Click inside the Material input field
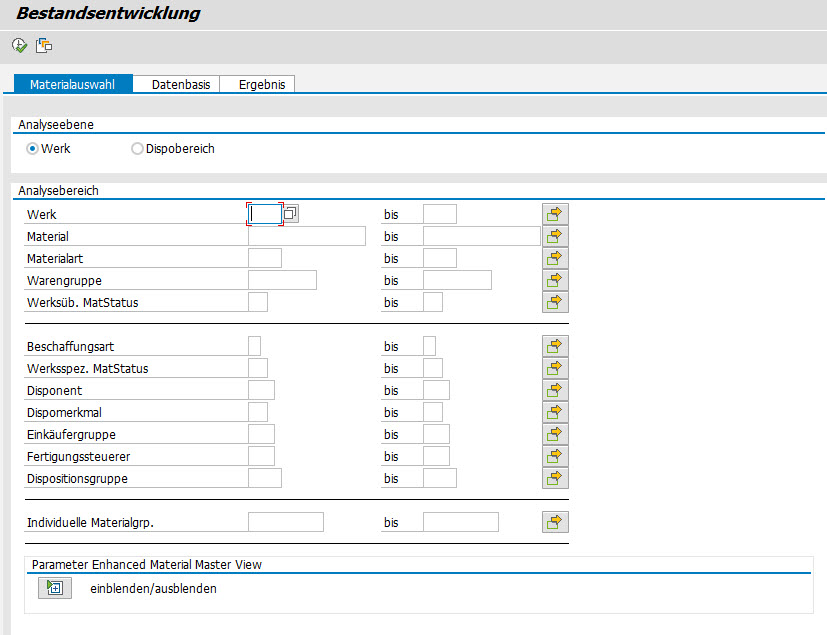 click(x=305, y=235)
